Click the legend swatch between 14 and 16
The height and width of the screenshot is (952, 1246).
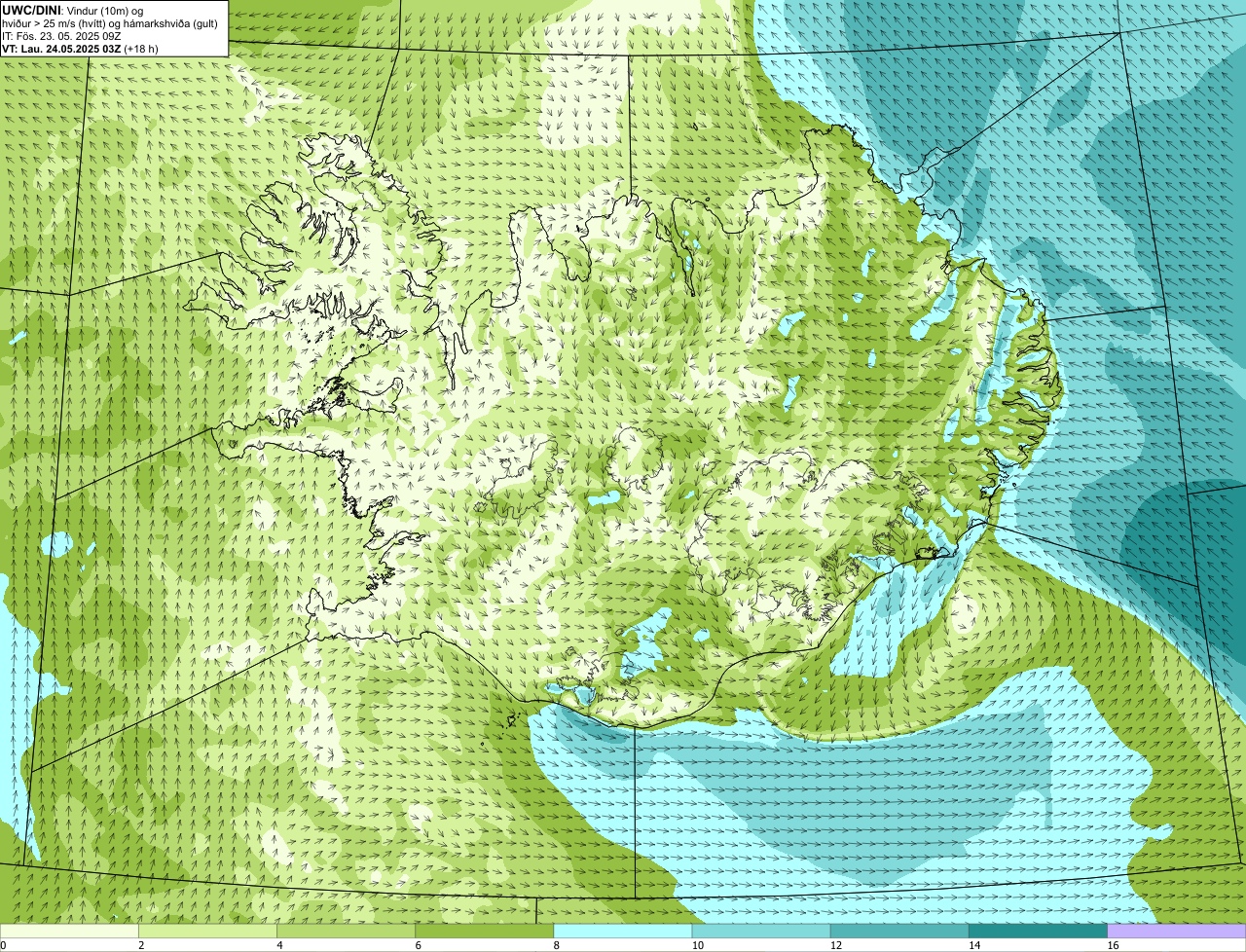click(1039, 931)
